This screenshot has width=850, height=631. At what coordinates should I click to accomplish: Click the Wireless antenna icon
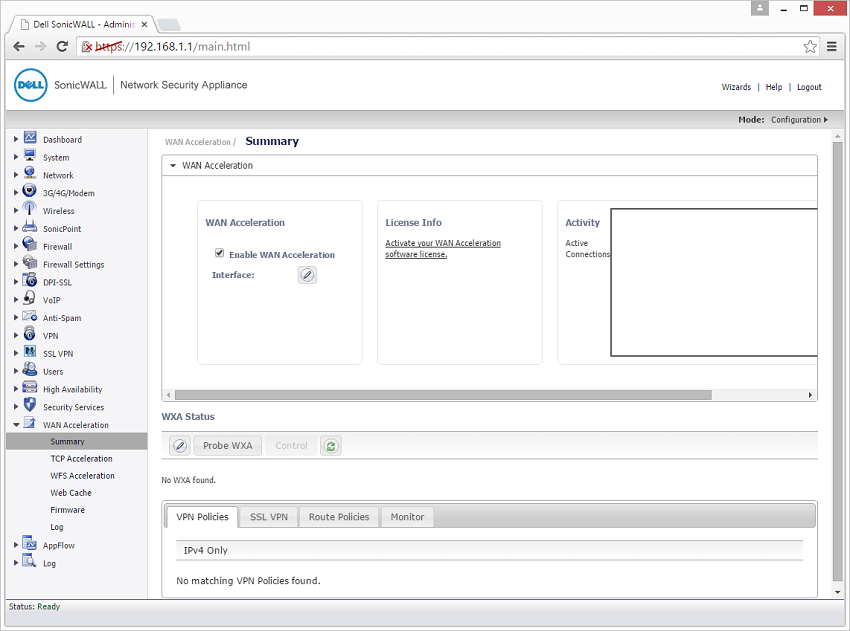point(30,209)
